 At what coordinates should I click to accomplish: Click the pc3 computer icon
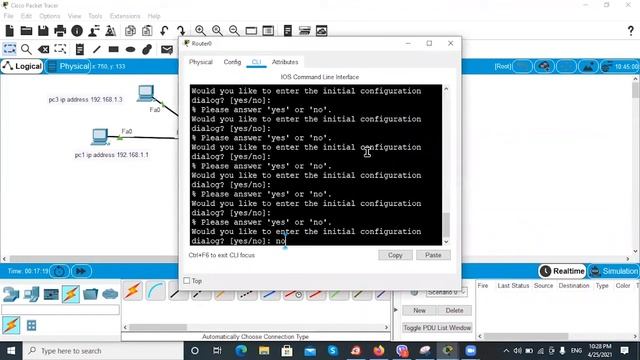click(x=145, y=93)
